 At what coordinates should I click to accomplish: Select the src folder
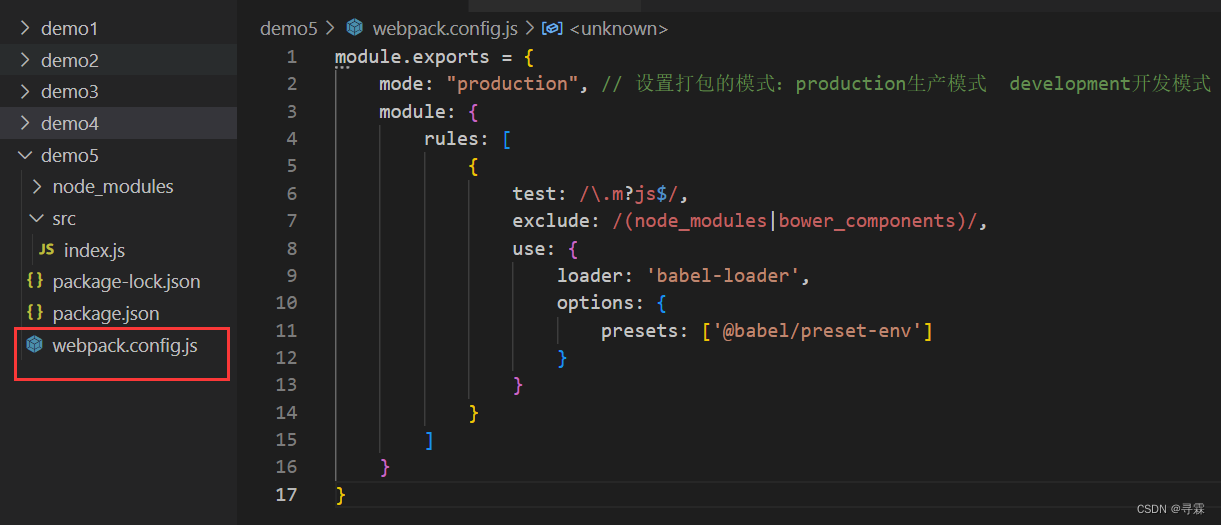click(x=64, y=218)
